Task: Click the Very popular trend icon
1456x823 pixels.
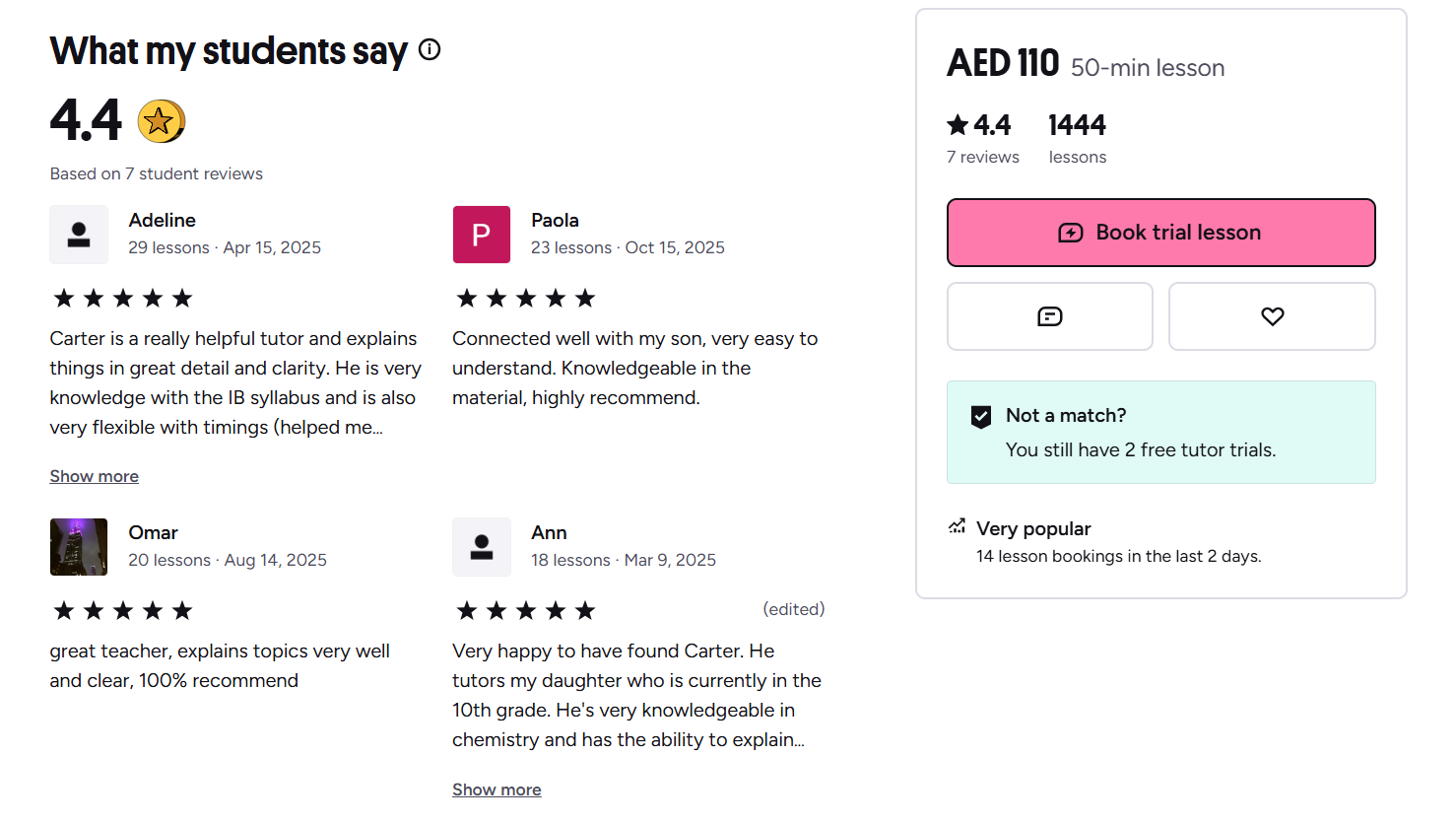Action: 957,526
